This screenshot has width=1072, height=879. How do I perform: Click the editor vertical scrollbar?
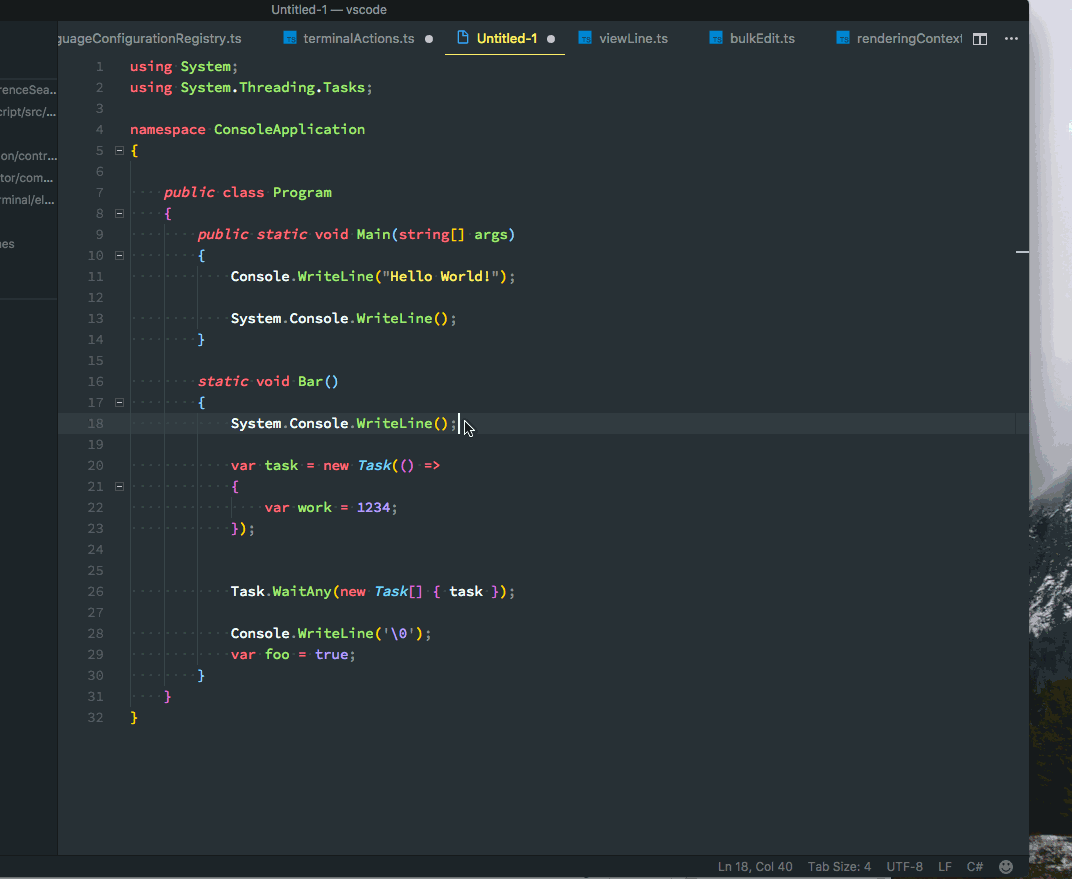tap(1024, 252)
